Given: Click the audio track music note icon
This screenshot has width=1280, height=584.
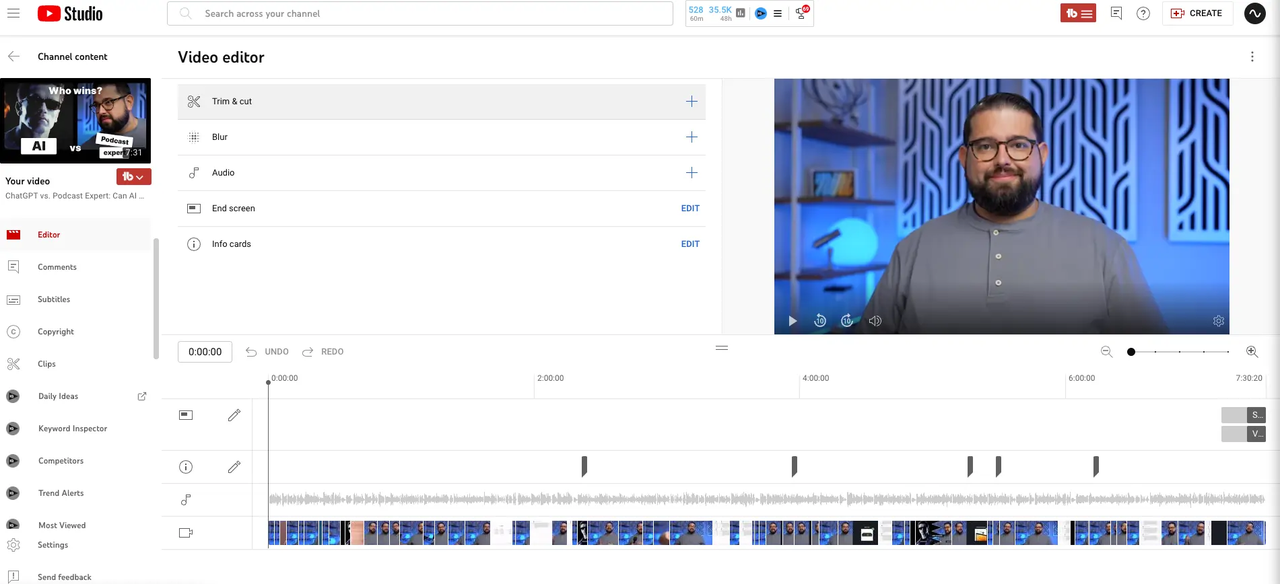Looking at the screenshot, I should click(186, 500).
